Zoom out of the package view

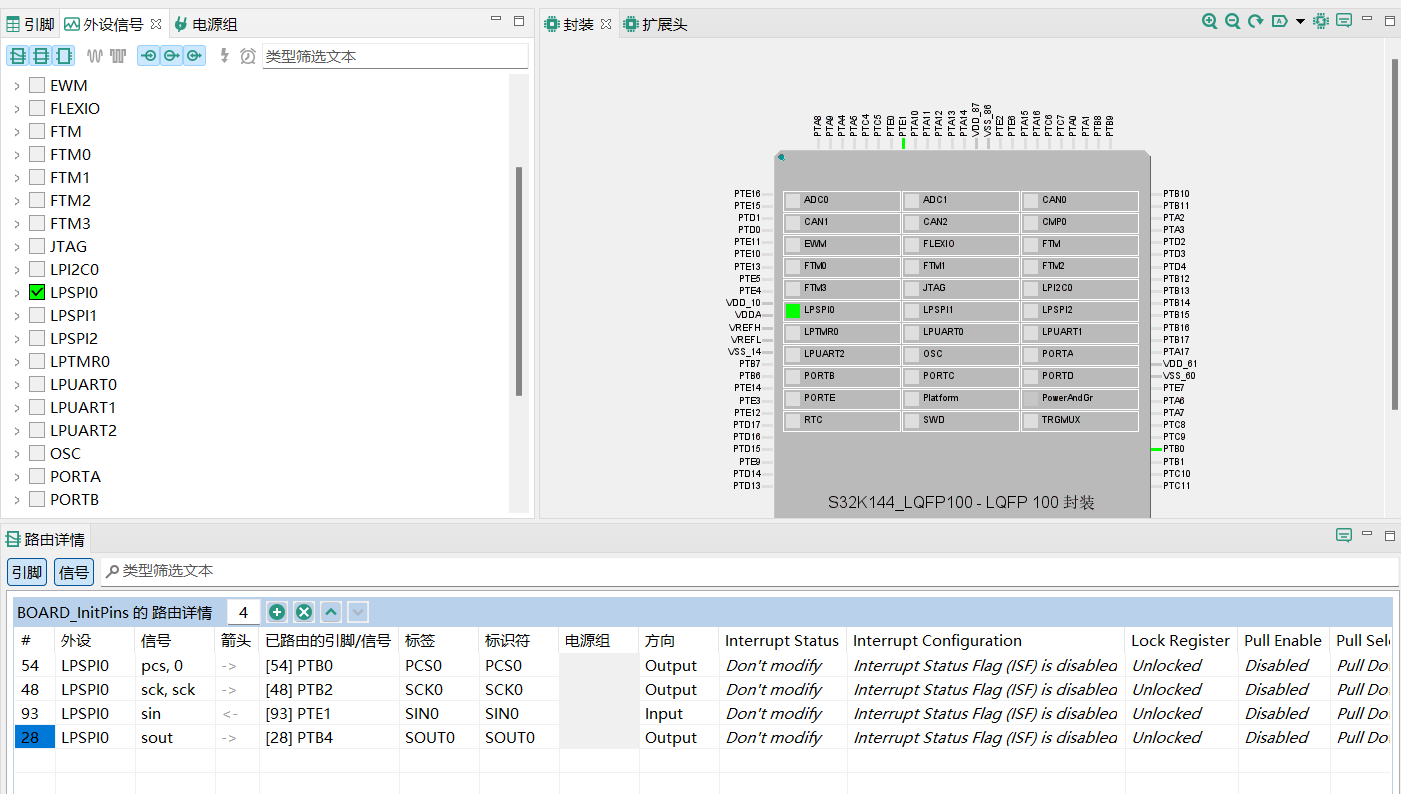1233,21
